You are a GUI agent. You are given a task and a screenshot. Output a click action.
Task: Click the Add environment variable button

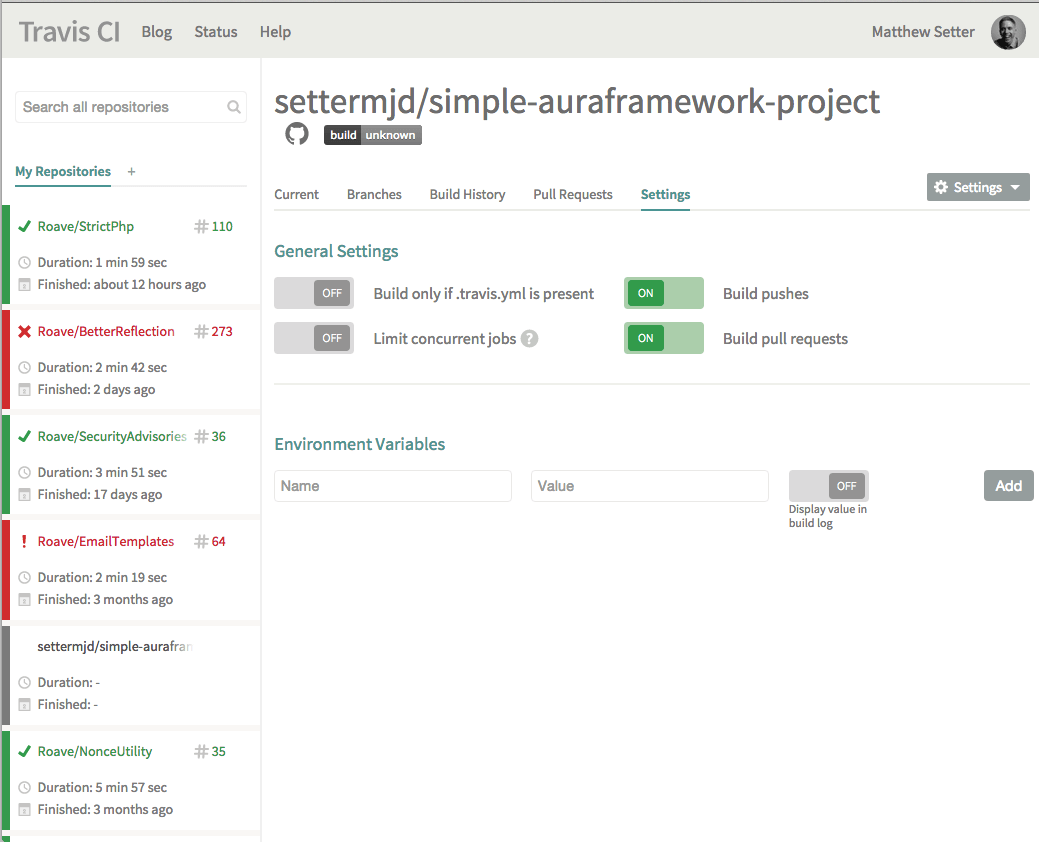(x=1009, y=486)
